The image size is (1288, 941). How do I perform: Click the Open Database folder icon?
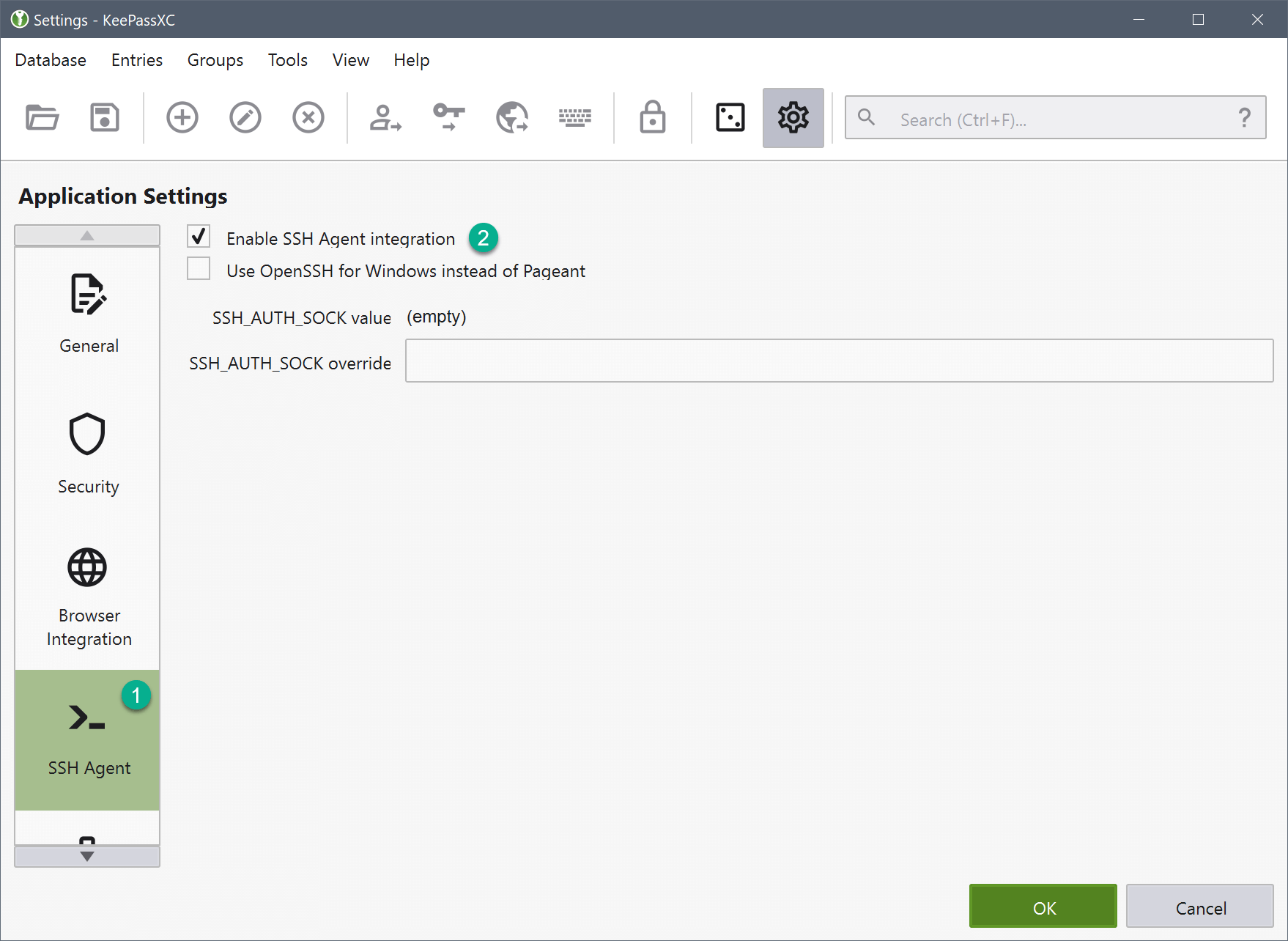tap(42, 117)
